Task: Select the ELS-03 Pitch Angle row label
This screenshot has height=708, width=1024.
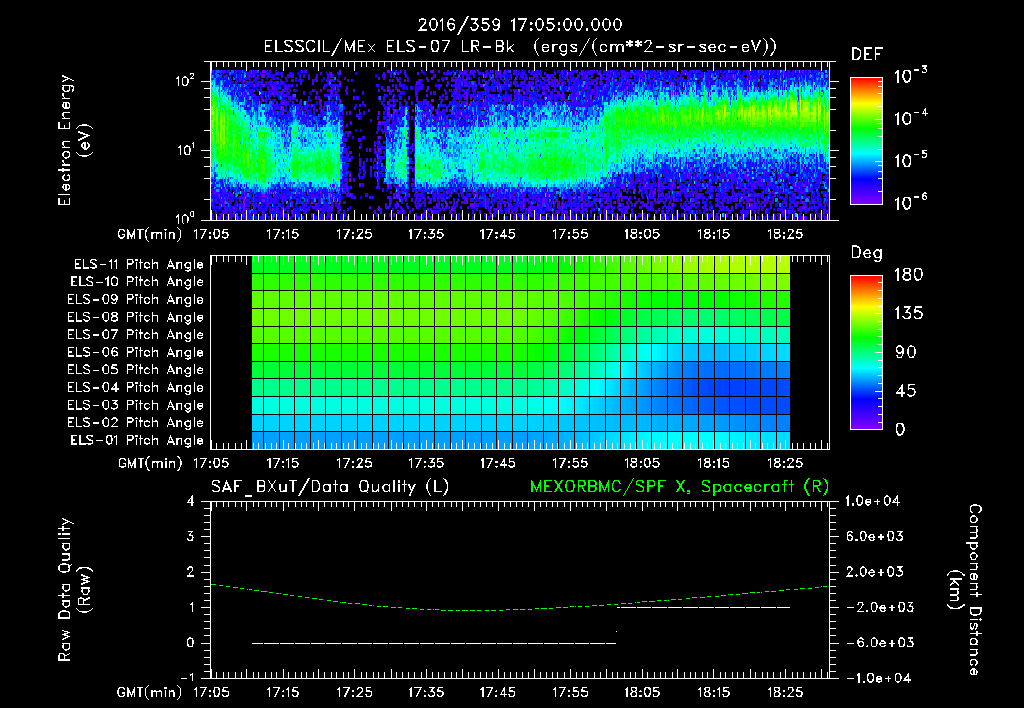Action: click(136, 405)
